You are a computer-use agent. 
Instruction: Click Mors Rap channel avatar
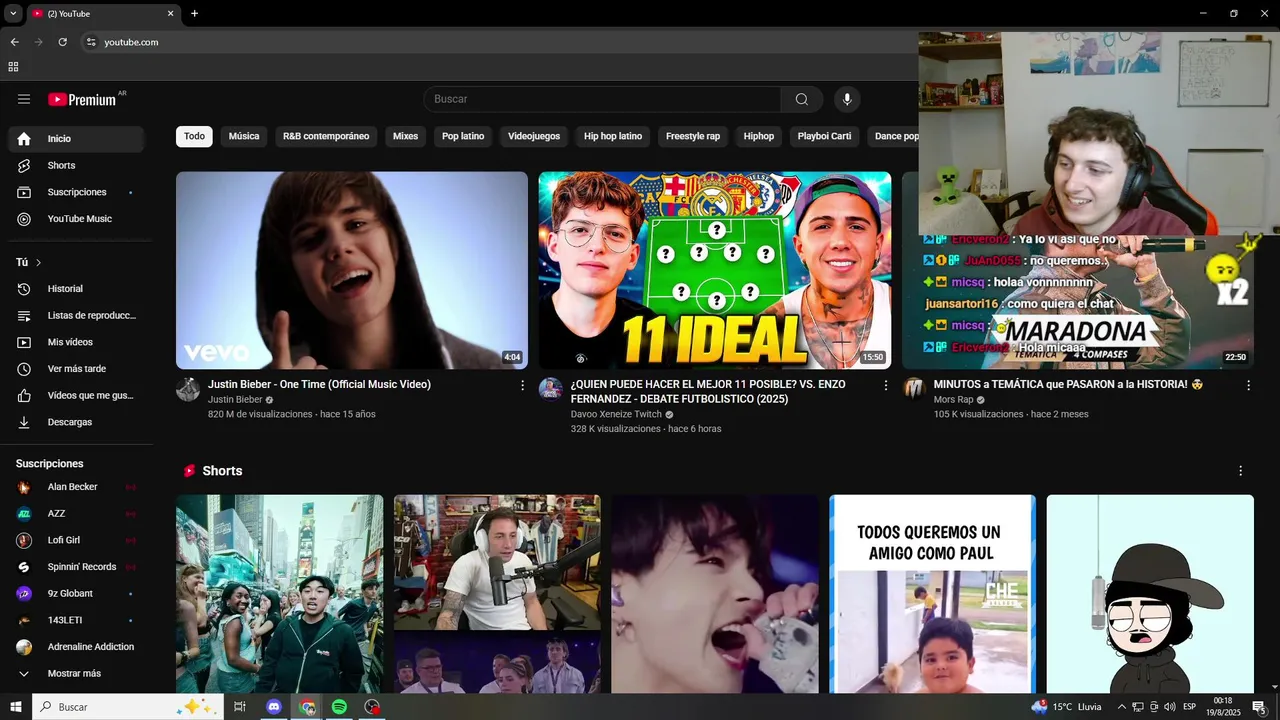914,390
